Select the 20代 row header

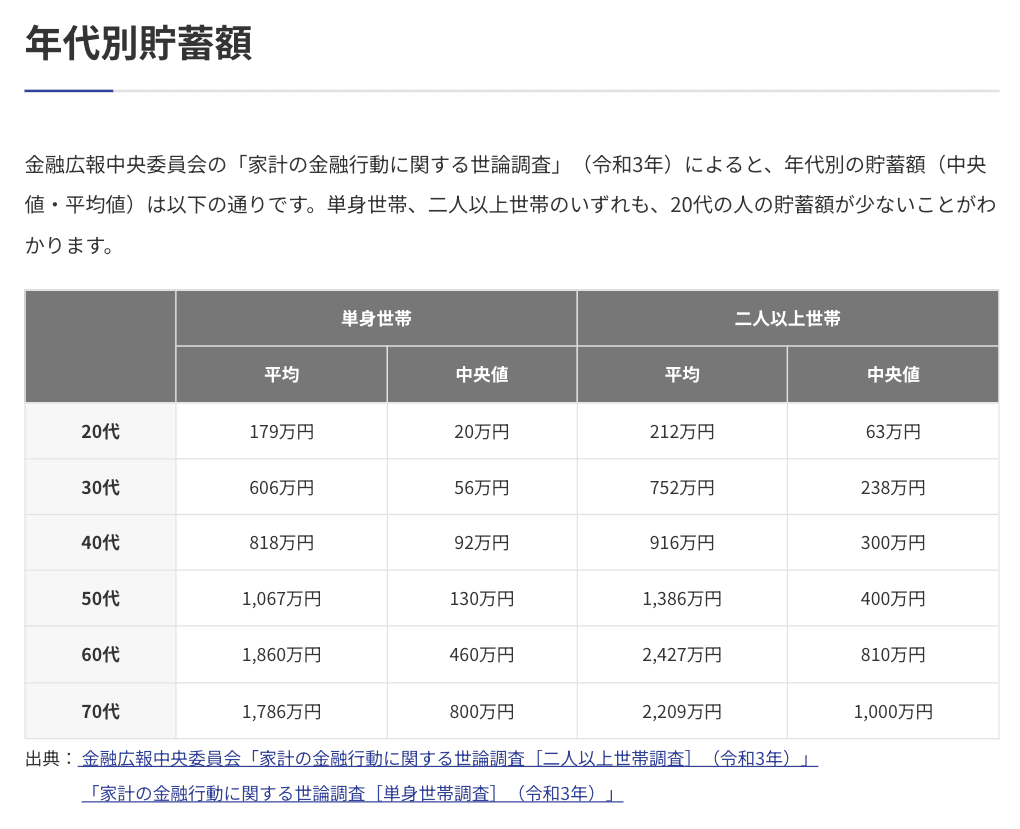click(100, 432)
